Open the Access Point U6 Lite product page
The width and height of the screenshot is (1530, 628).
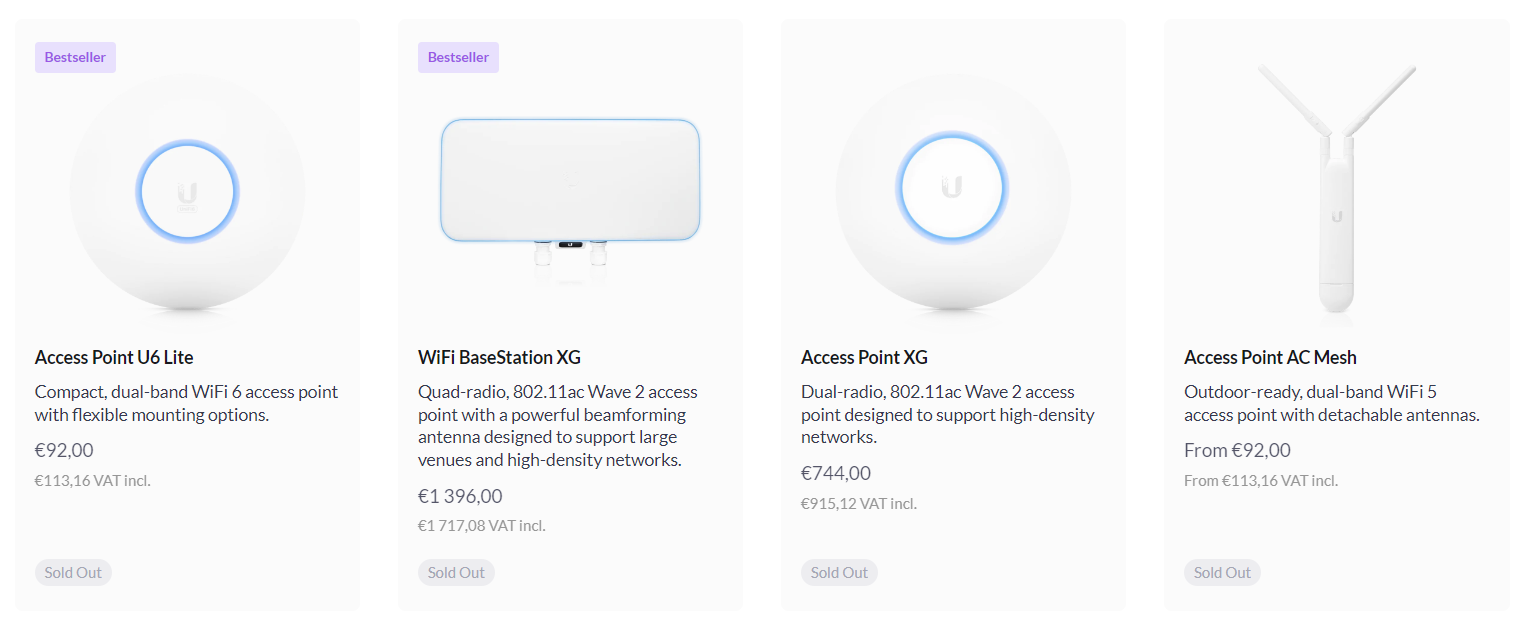click(x=114, y=357)
